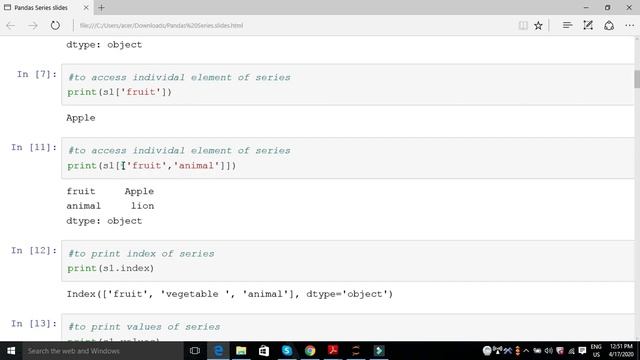640x360 pixels.
Task: Click the Search the web and Windows box
Action: tap(102, 351)
